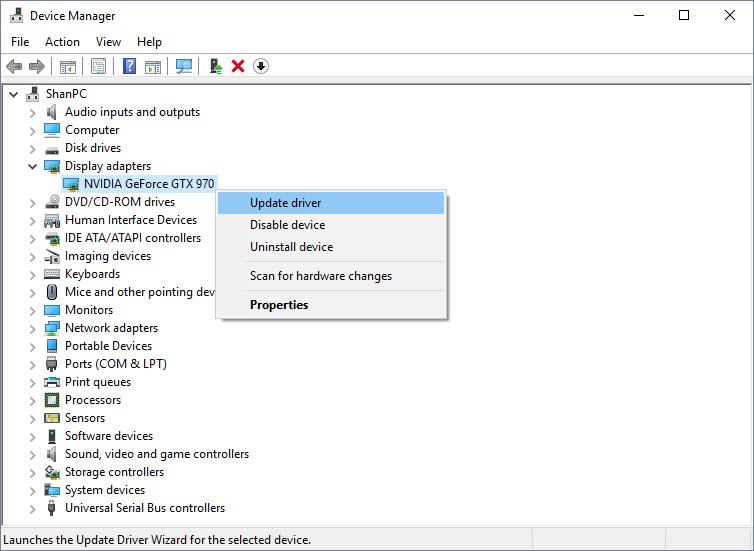Viewport: 754px width, 551px height.
Task: Click the Ports (COM & LPT) plug icon
Action: (x=51, y=364)
